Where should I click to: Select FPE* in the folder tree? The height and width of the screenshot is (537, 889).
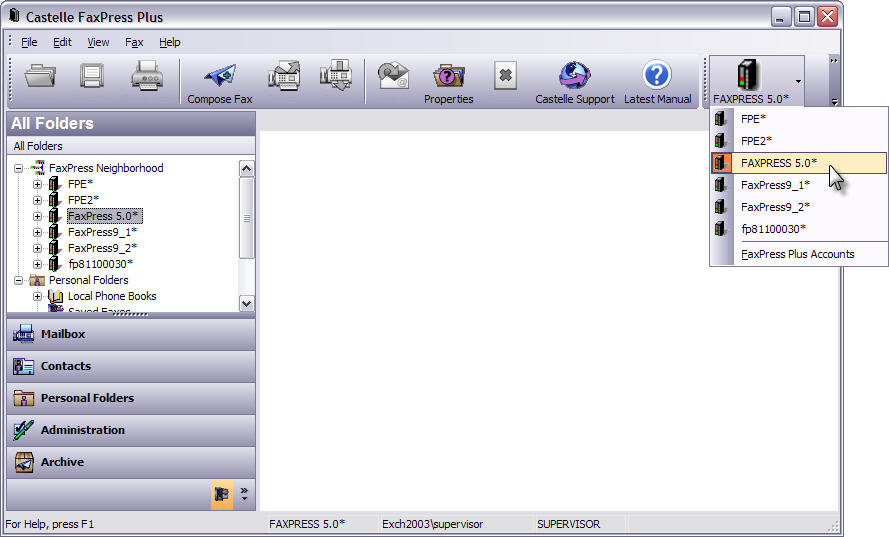[80, 184]
